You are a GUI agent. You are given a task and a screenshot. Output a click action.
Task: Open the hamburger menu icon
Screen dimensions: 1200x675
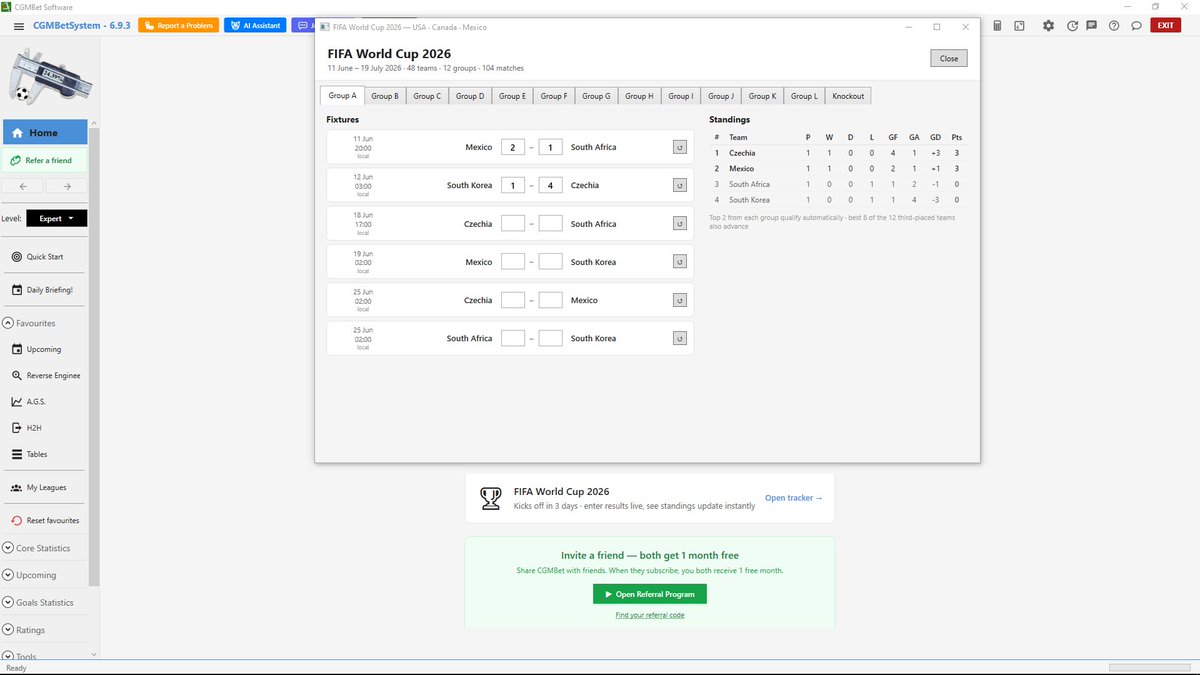pyautogui.click(x=18, y=26)
